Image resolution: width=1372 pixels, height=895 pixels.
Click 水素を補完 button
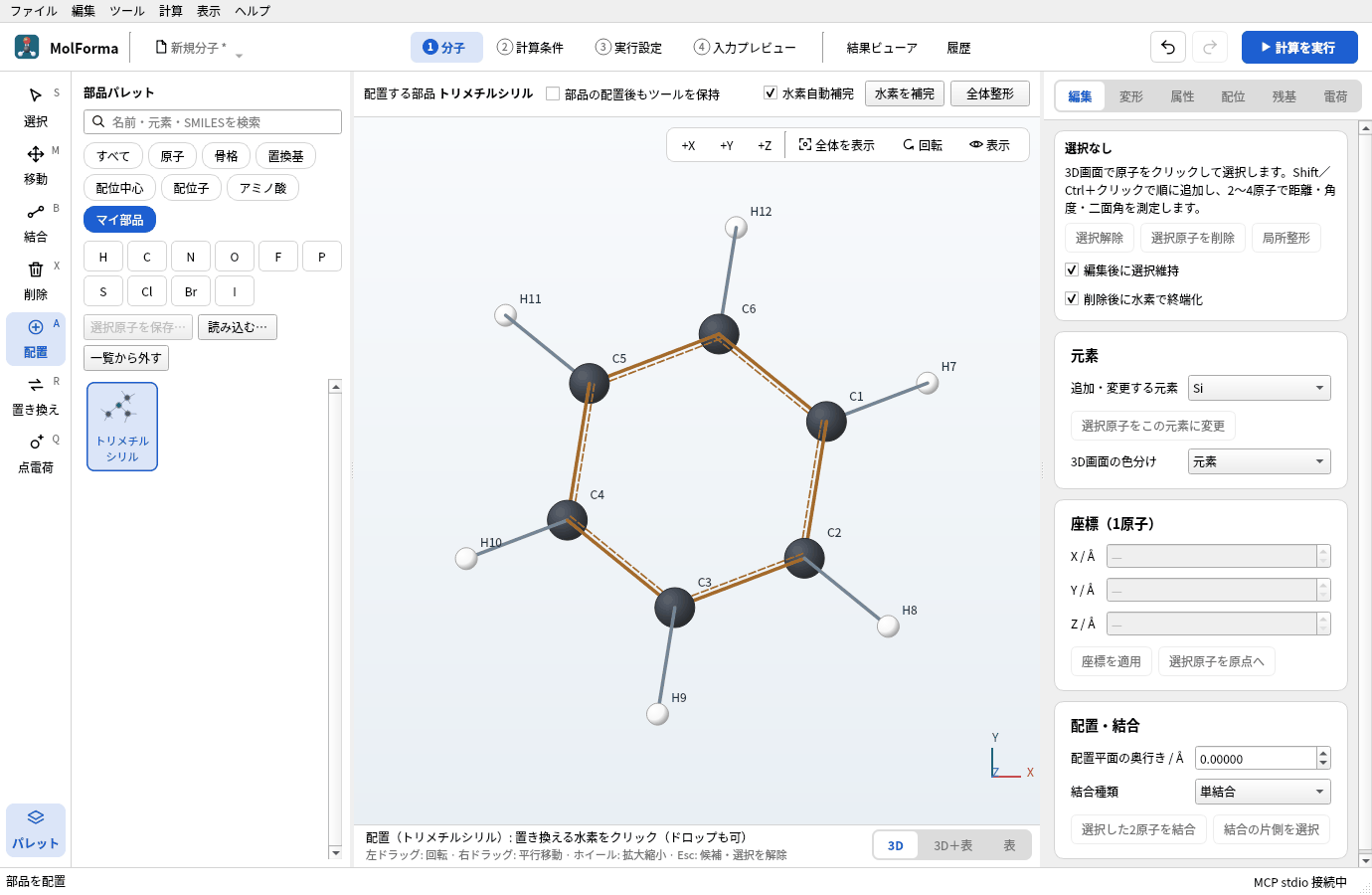905,93
